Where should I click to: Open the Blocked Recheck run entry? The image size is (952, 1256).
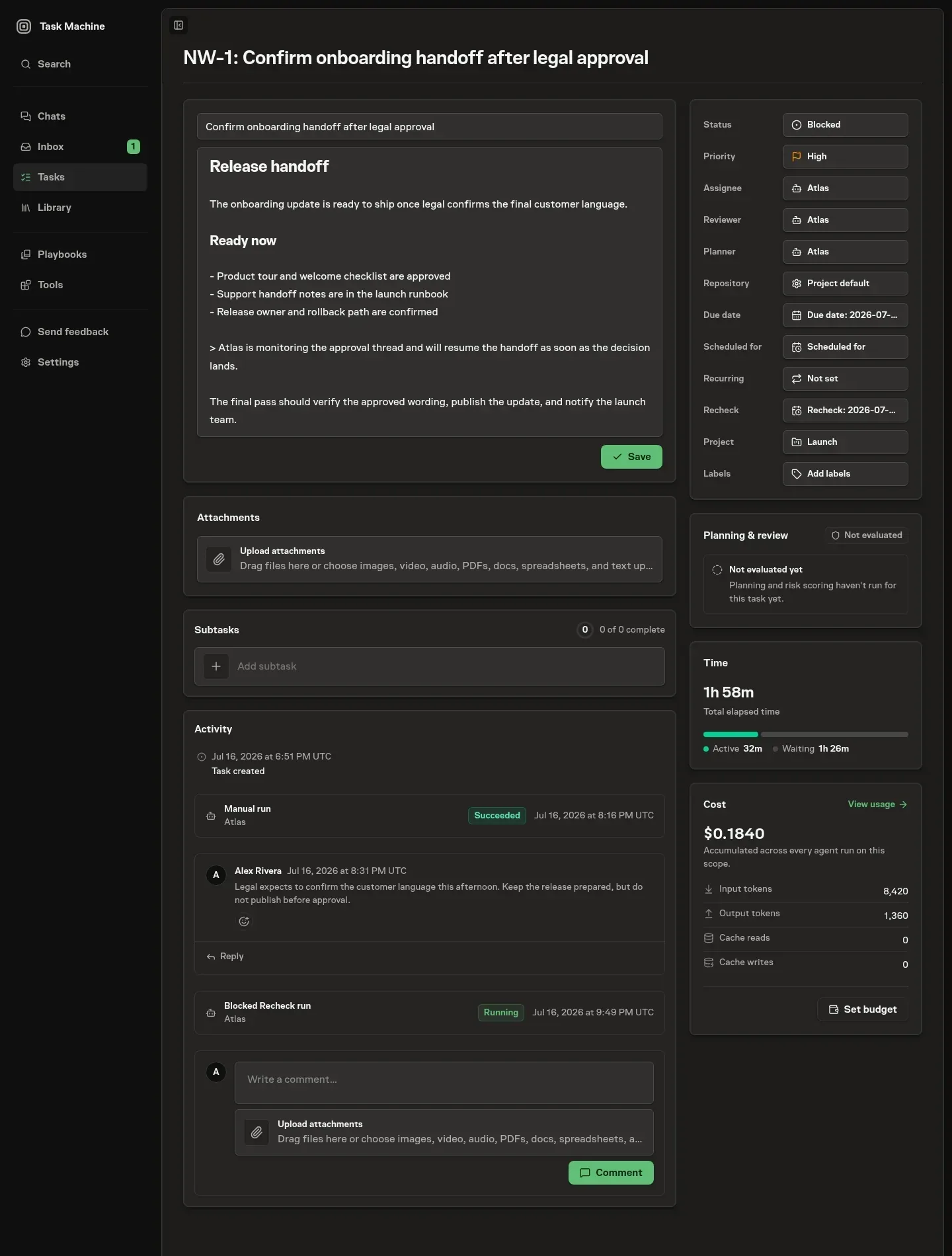(430, 1013)
